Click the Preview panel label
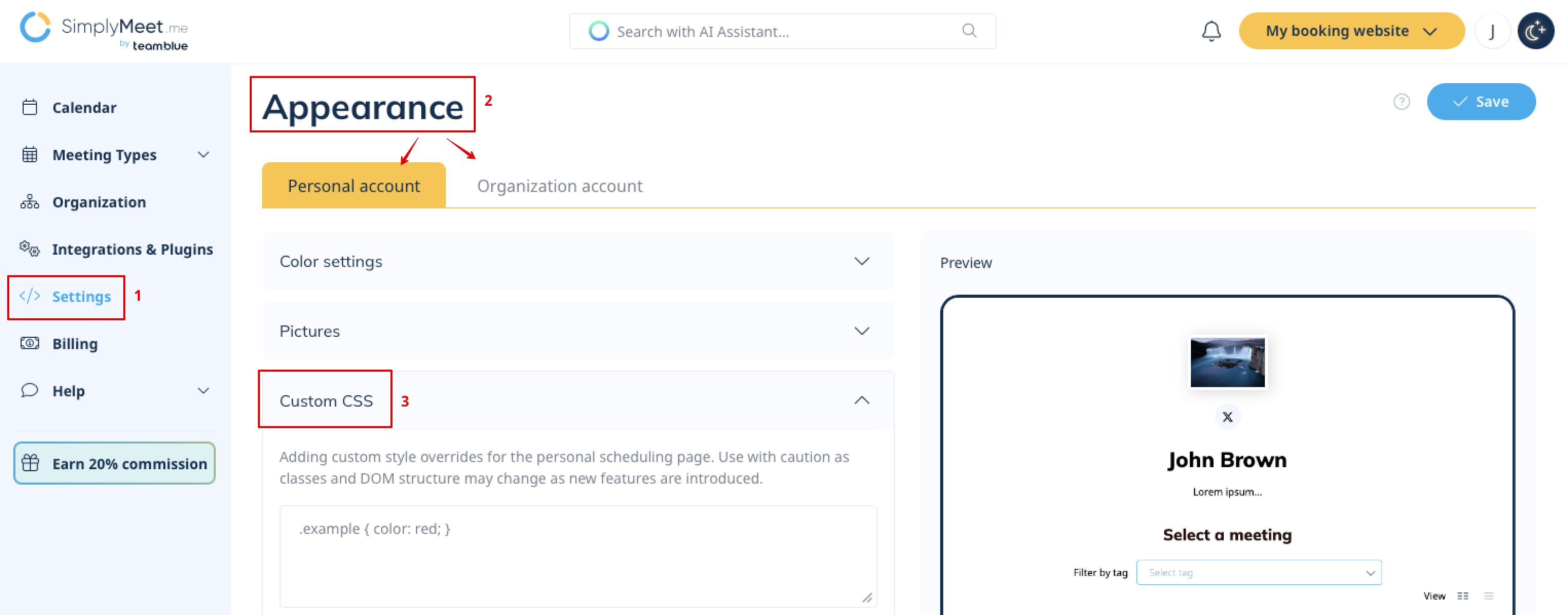 coord(965,263)
